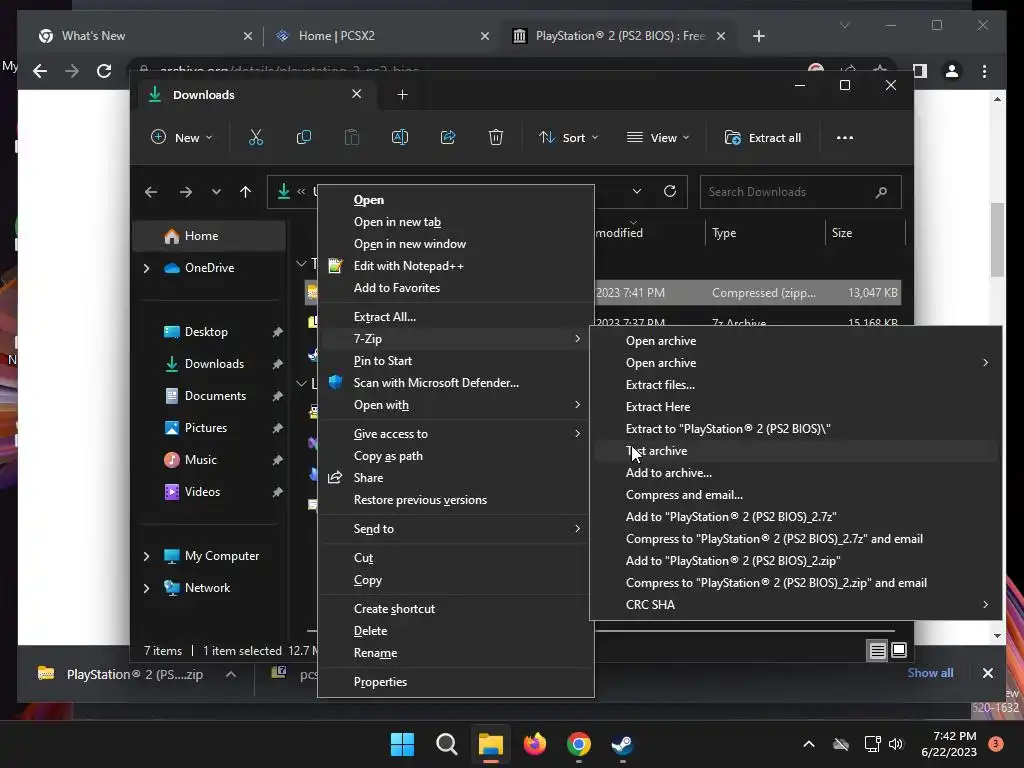Close the Chrome downloads bar
Viewport: 1024px width, 768px height.
coord(987,673)
